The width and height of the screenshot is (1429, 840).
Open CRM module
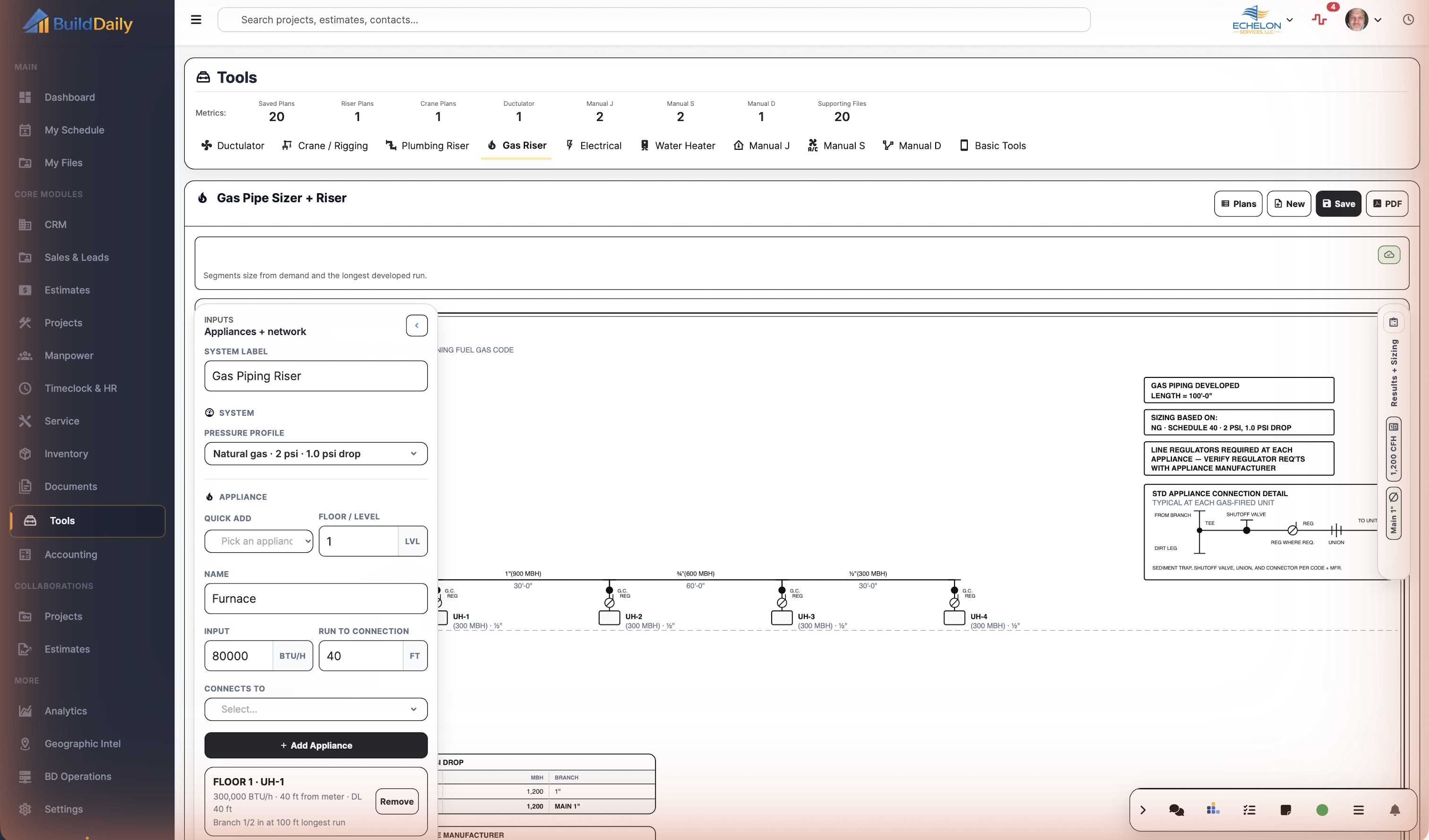pos(87,224)
